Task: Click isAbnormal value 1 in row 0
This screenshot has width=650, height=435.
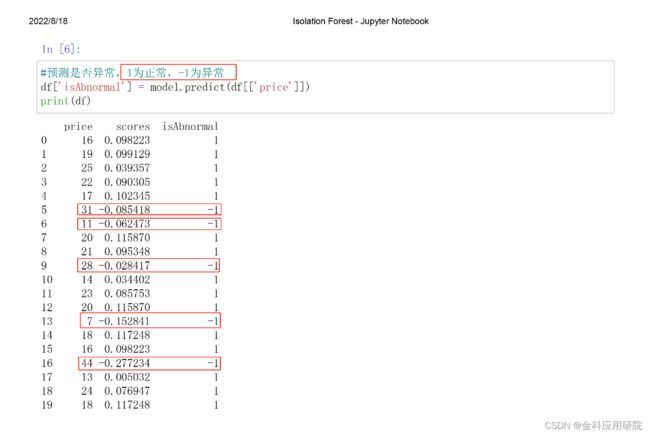Action: coord(216,140)
